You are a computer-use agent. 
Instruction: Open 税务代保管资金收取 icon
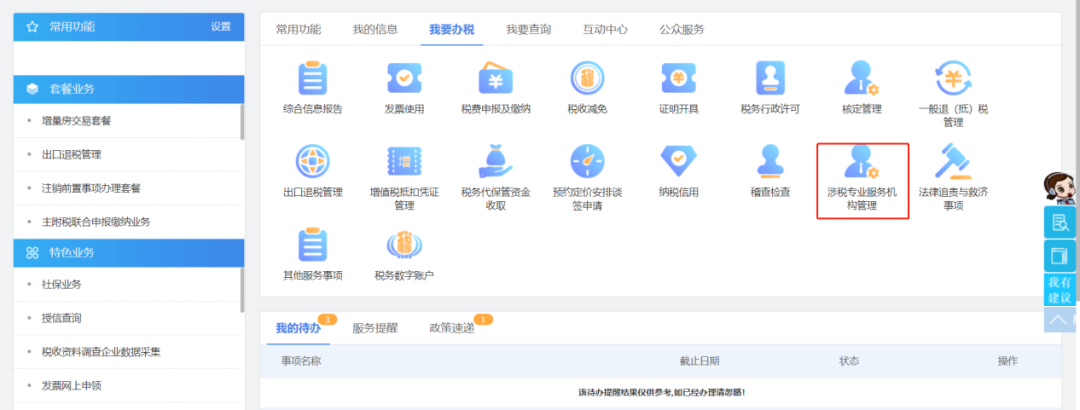coord(496,162)
